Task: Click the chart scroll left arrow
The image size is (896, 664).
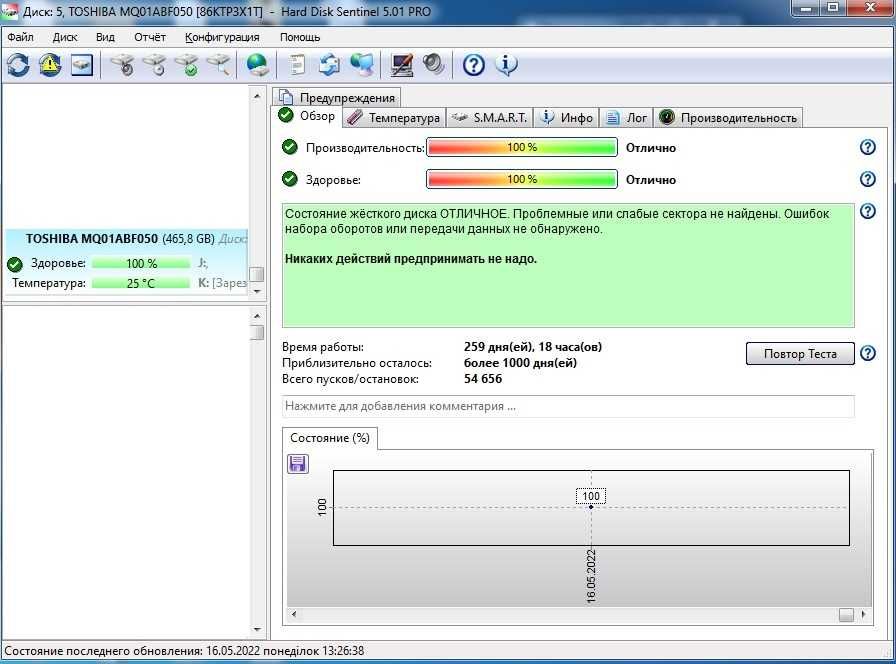Action: pyautogui.click(x=294, y=614)
